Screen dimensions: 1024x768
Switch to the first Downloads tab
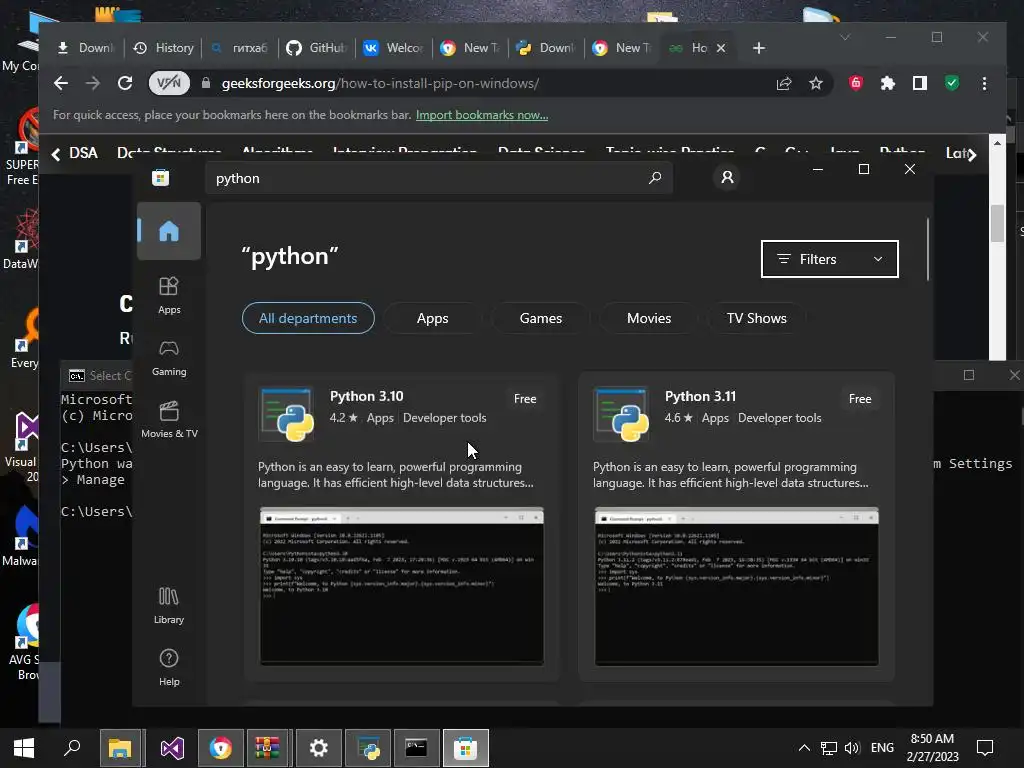coord(87,48)
